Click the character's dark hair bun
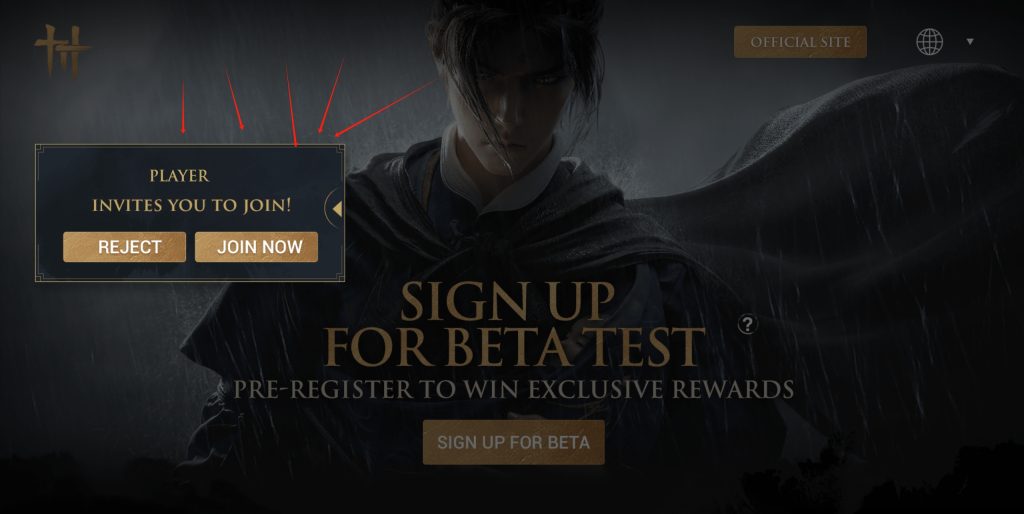1024x514 pixels. tap(516, 20)
